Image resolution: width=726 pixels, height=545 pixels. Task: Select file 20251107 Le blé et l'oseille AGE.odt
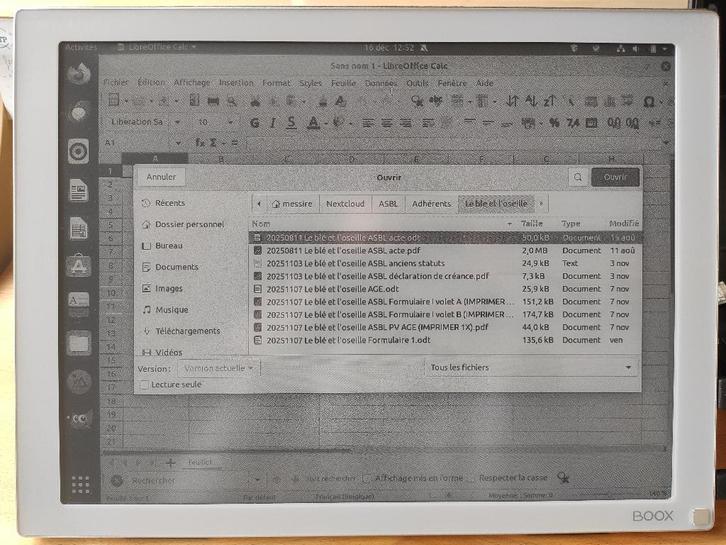tap(445, 288)
